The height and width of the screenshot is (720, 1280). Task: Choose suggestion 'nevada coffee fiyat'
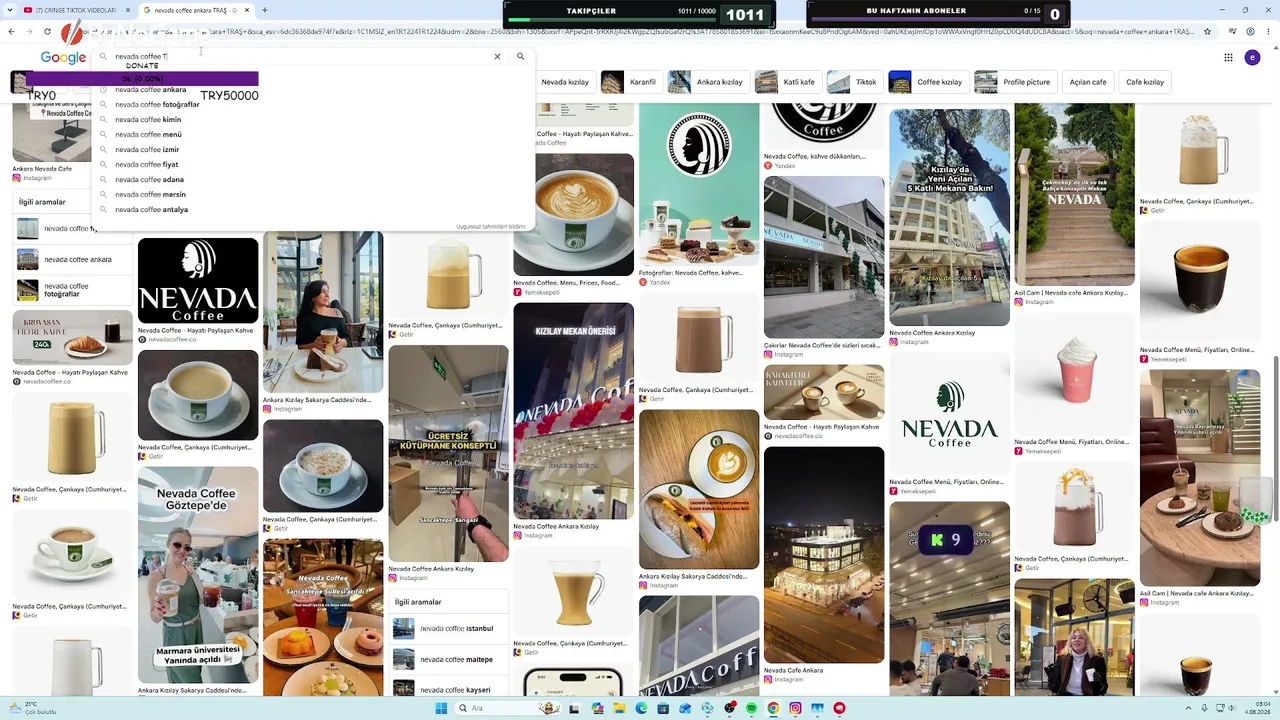coord(313,165)
